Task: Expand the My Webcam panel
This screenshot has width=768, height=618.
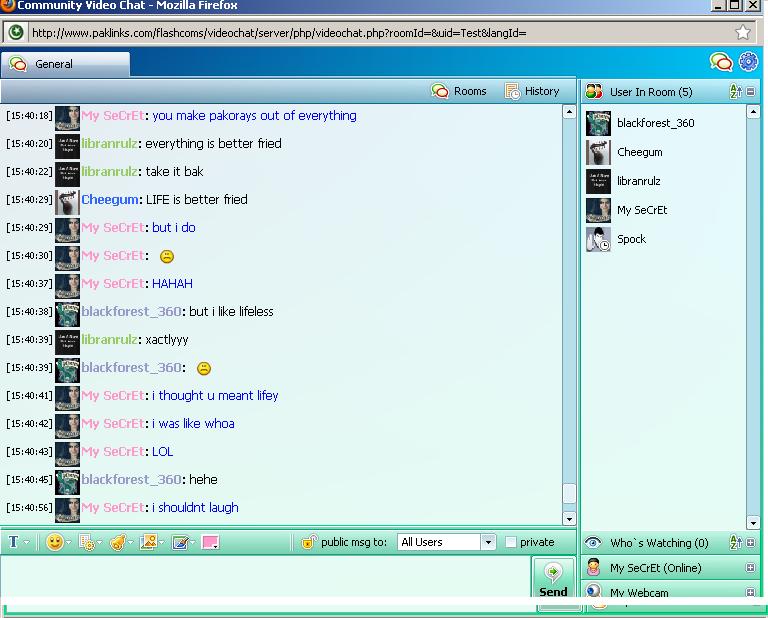Action: coord(751,593)
